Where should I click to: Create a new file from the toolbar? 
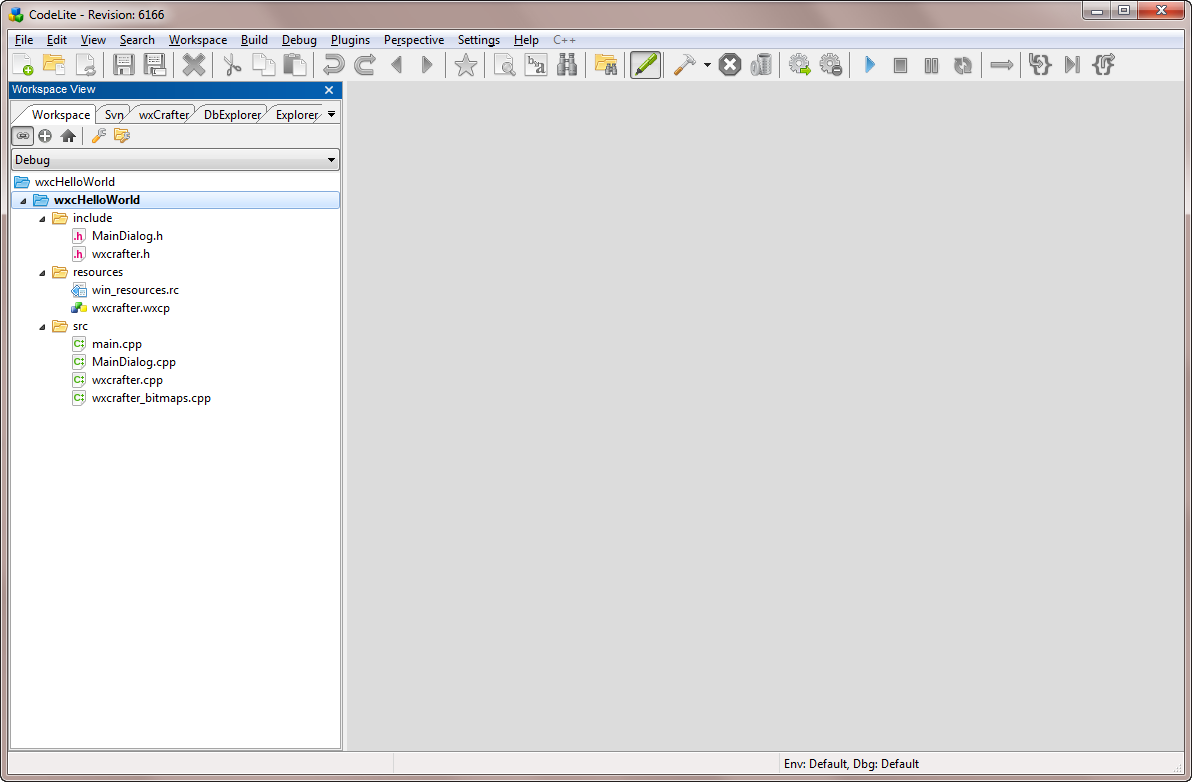click(x=23, y=65)
